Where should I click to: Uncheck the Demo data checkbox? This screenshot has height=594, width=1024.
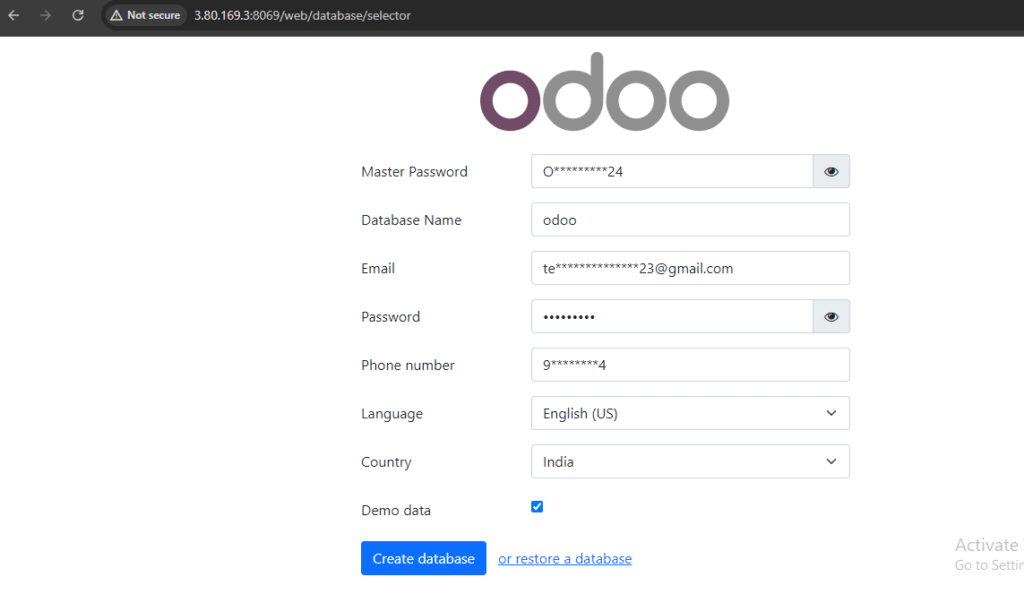click(537, 507)
